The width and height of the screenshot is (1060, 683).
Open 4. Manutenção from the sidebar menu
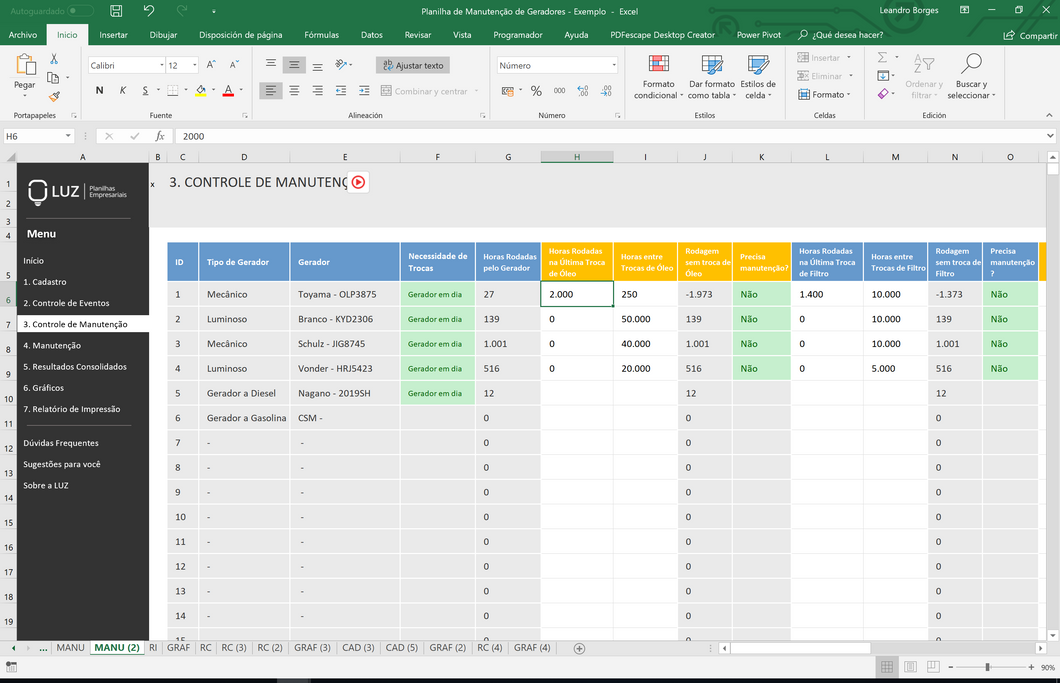pyautogui.click(x=52, y=346)
